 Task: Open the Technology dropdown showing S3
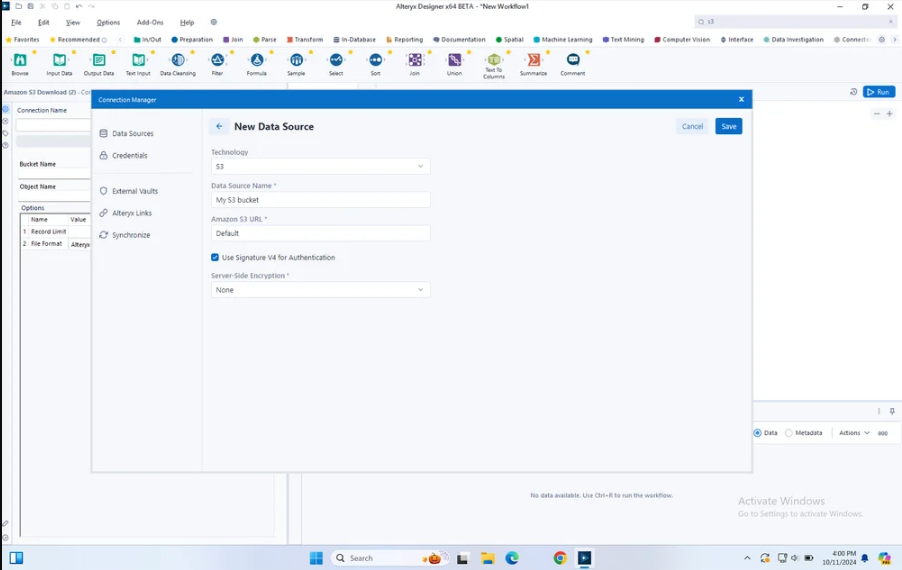tap(320, 166)
